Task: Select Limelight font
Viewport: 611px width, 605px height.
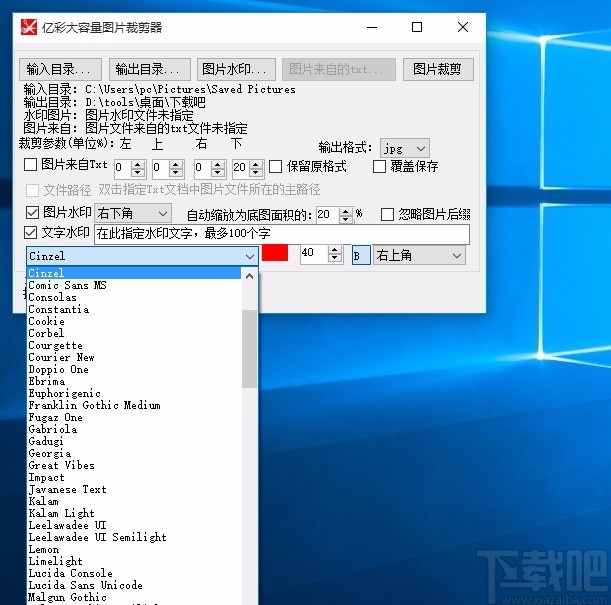Action: (134, 561)
